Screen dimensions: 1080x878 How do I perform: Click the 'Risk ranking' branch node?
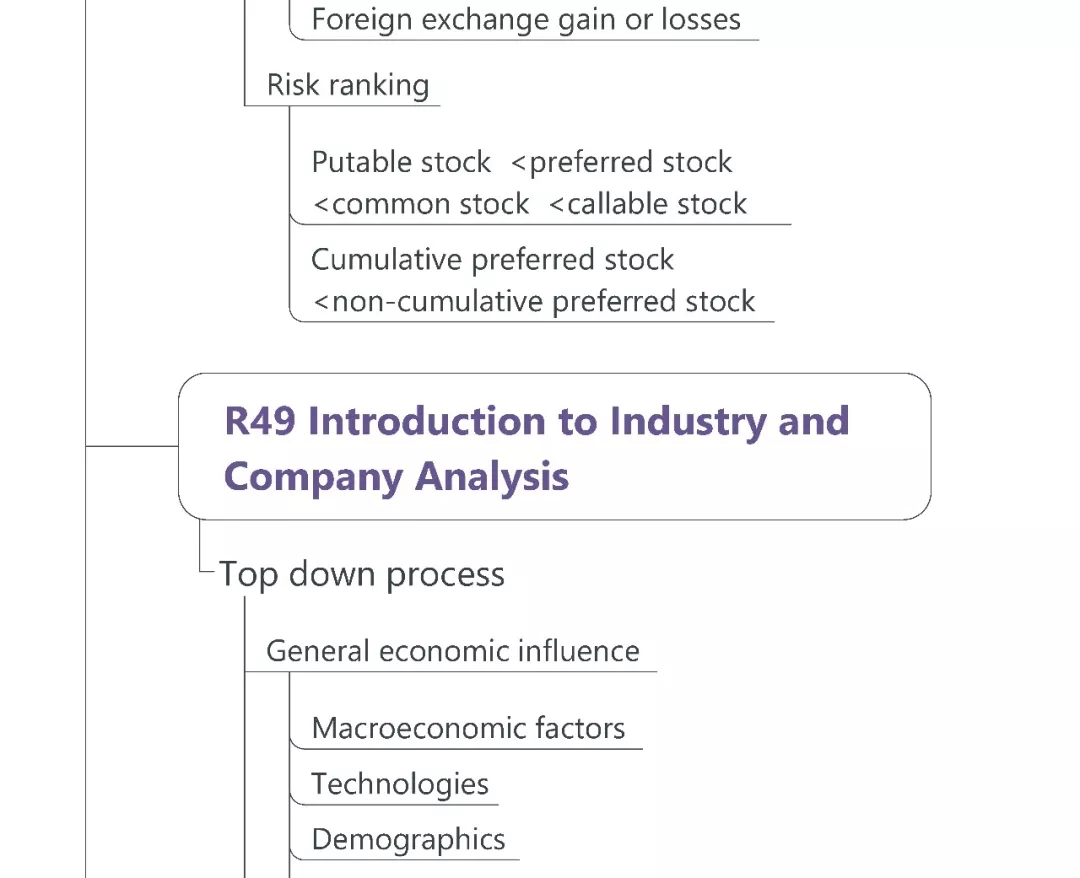click(347, 85)
